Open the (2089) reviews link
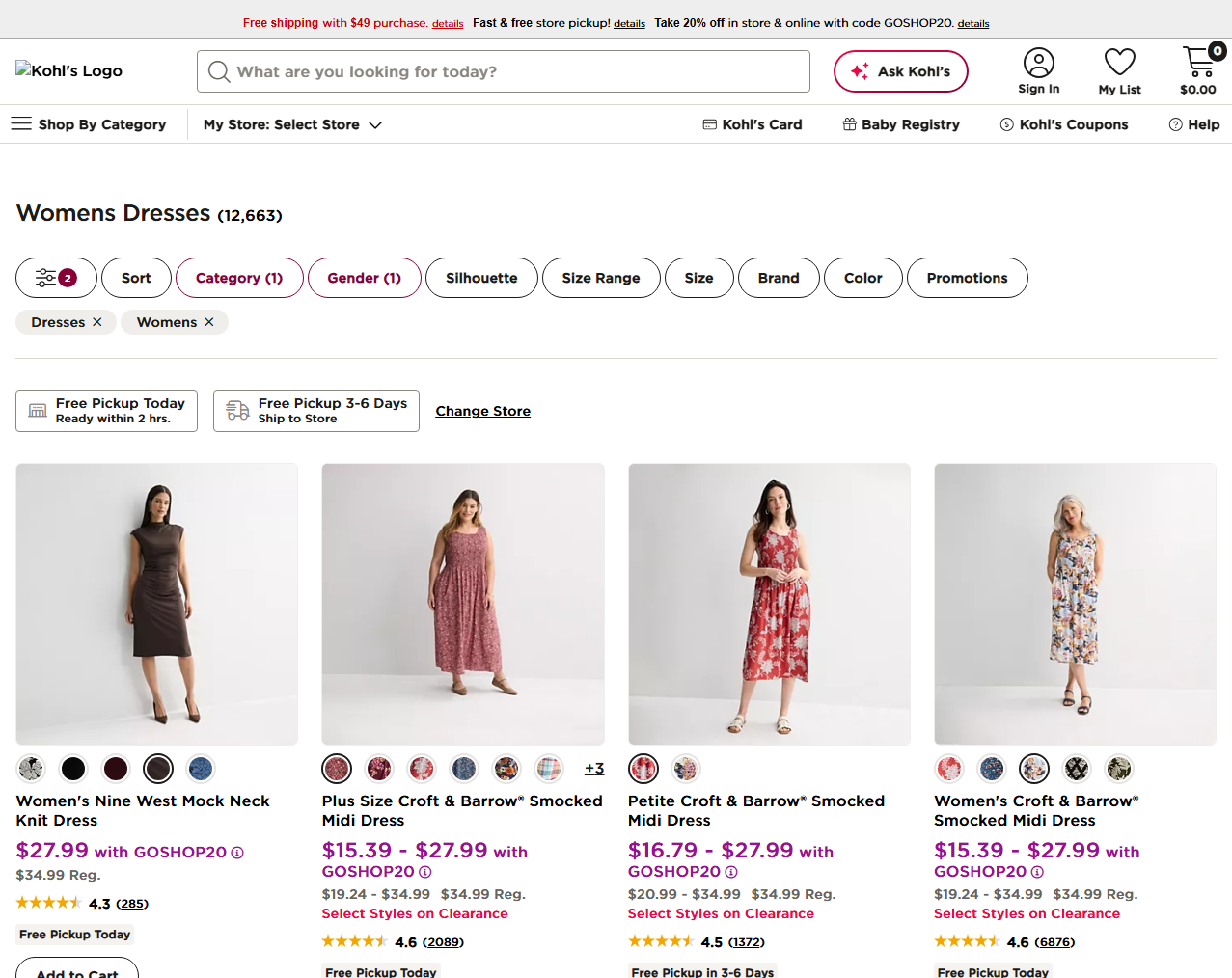This screenshot has height=978, width=1232. (443, 942)
